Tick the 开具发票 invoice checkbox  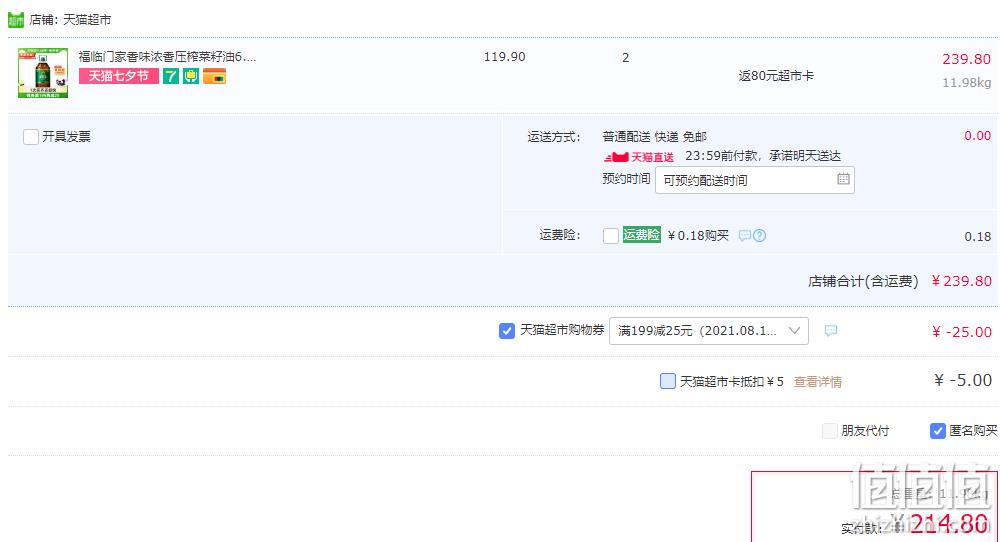pos(31,136)
